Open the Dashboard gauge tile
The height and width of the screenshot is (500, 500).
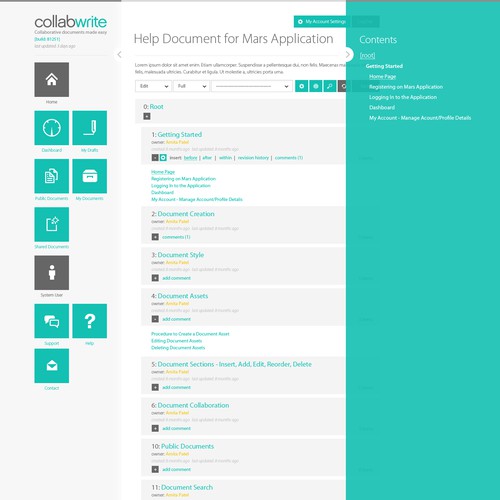[x=52, y=128]
